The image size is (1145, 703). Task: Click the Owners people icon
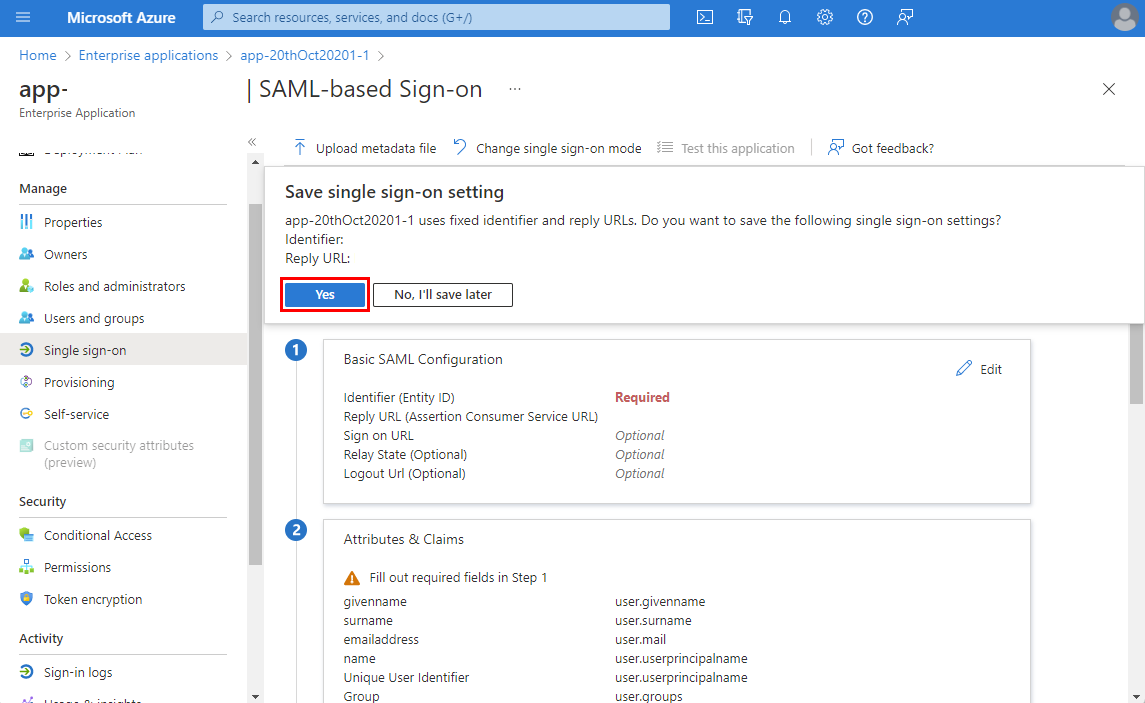pos(26,254)
